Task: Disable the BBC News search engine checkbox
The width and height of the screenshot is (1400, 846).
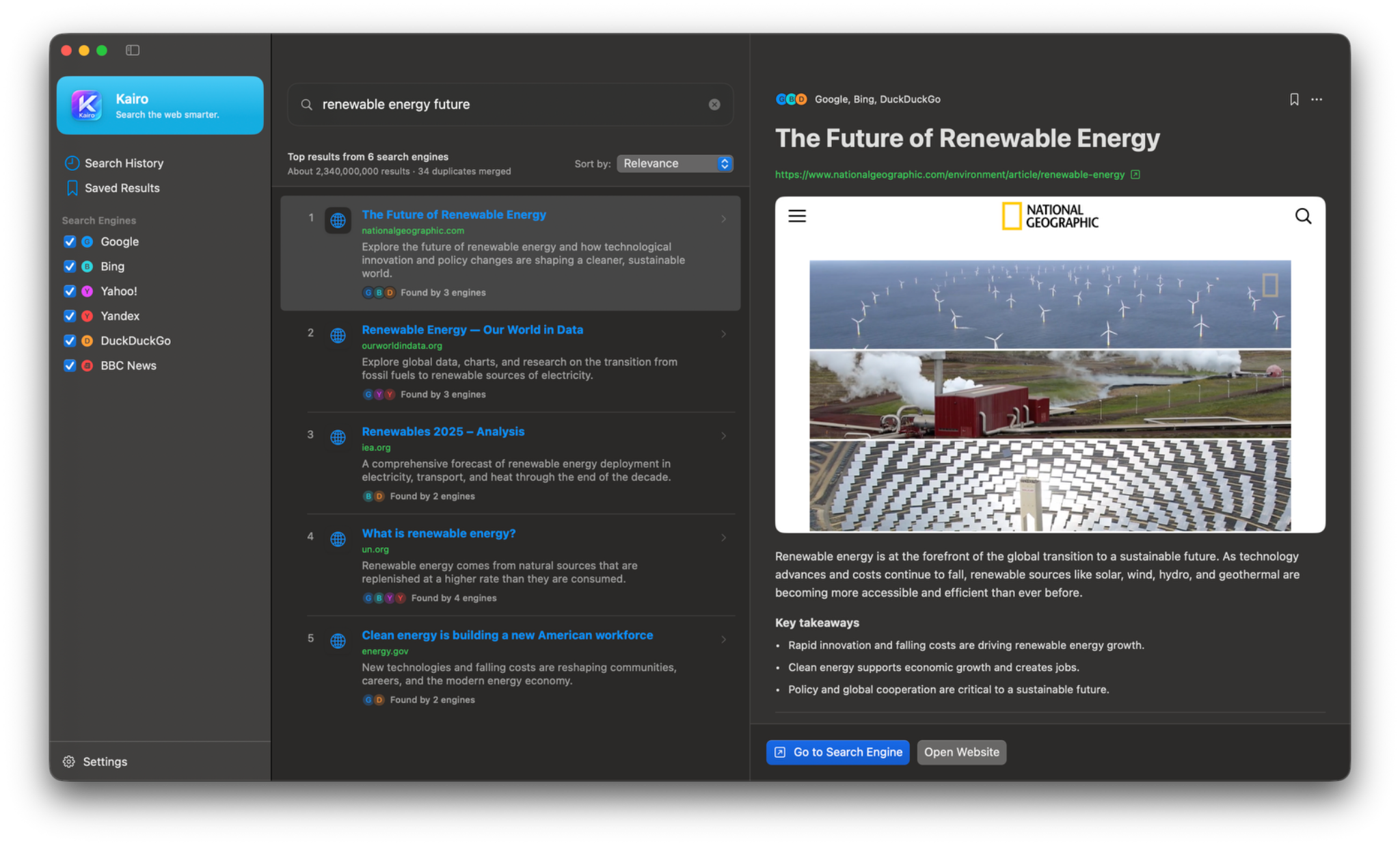Action: 70,365
